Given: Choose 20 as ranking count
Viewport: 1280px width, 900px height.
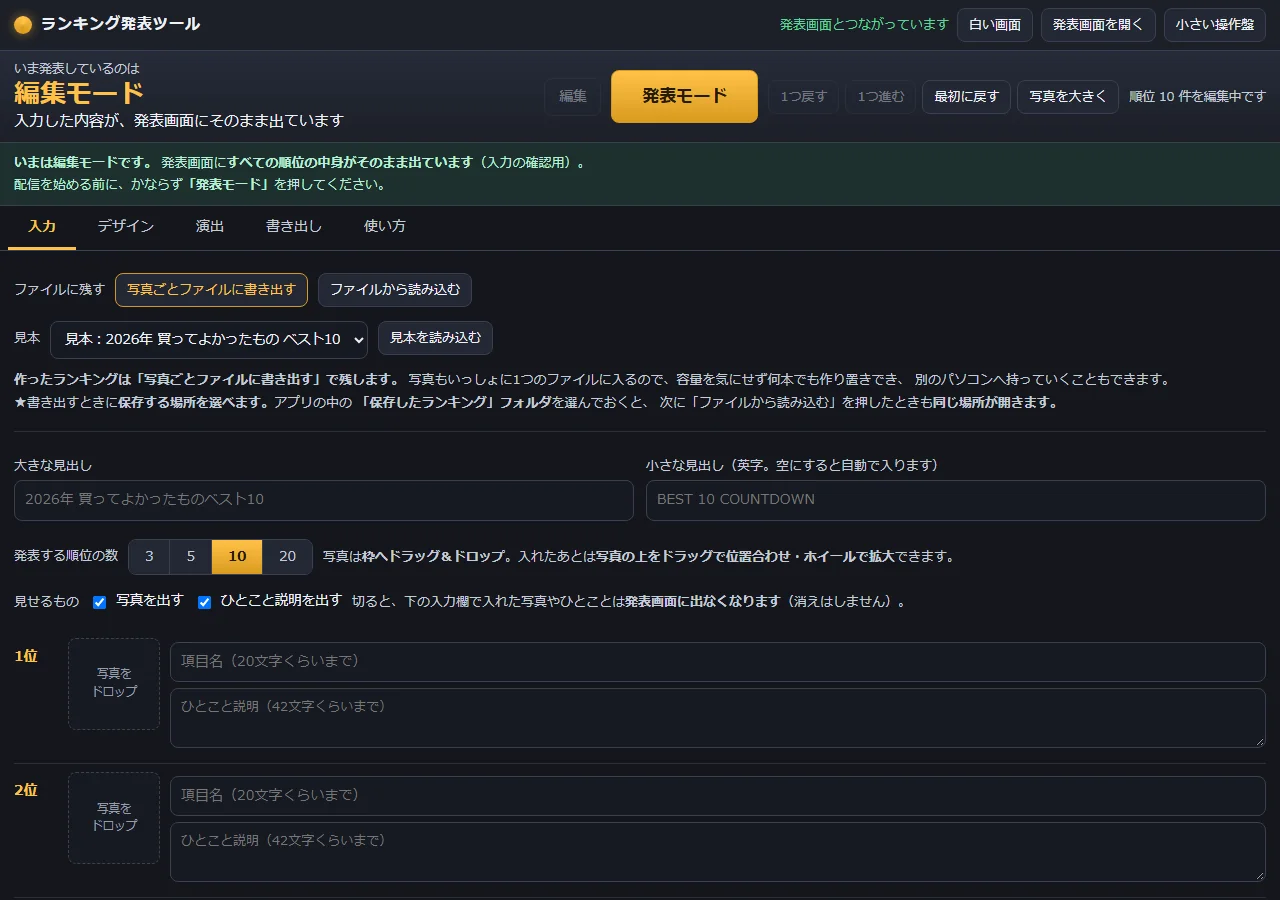Looking at the screenshot, I should tap(287, 557).
